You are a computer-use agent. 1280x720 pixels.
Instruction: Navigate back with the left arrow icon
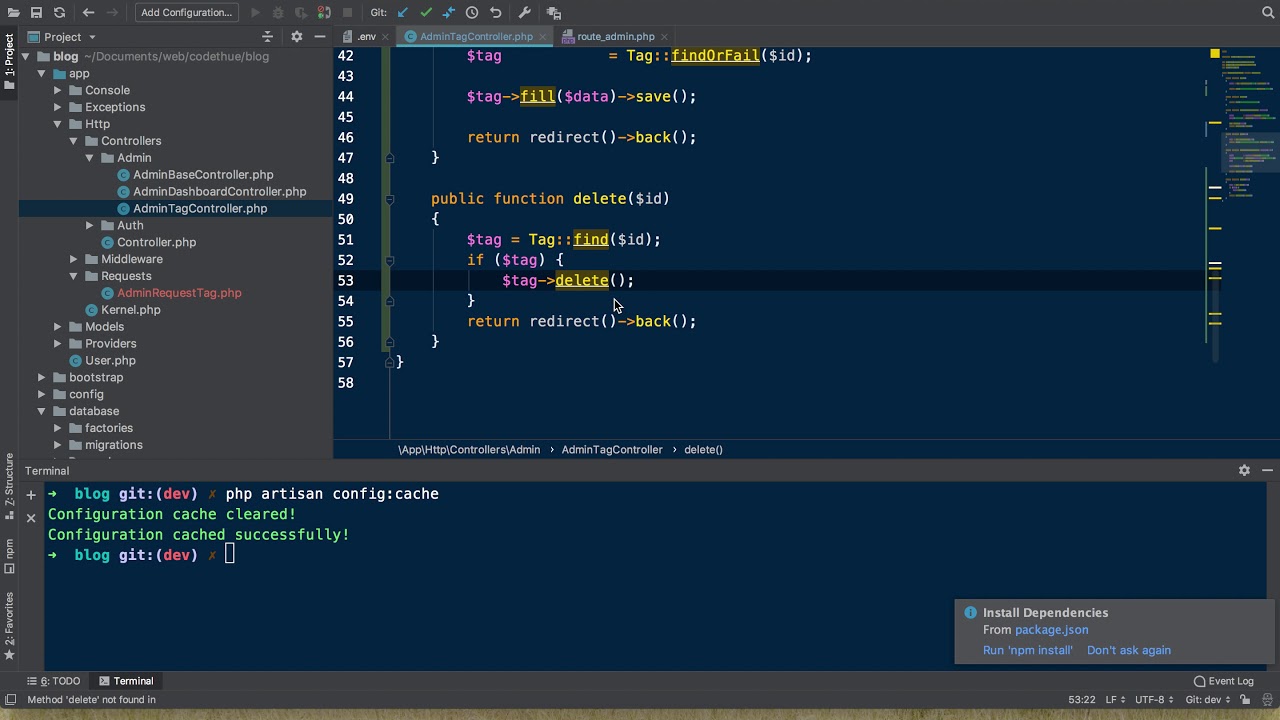(x=88, y=13)
